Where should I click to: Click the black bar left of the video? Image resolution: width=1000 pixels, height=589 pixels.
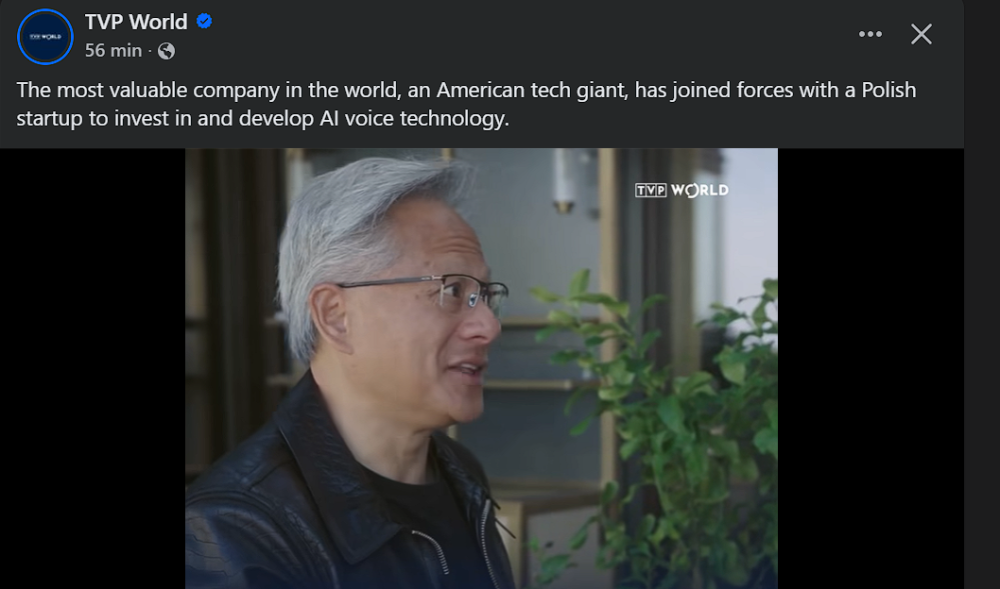point(92,368)
